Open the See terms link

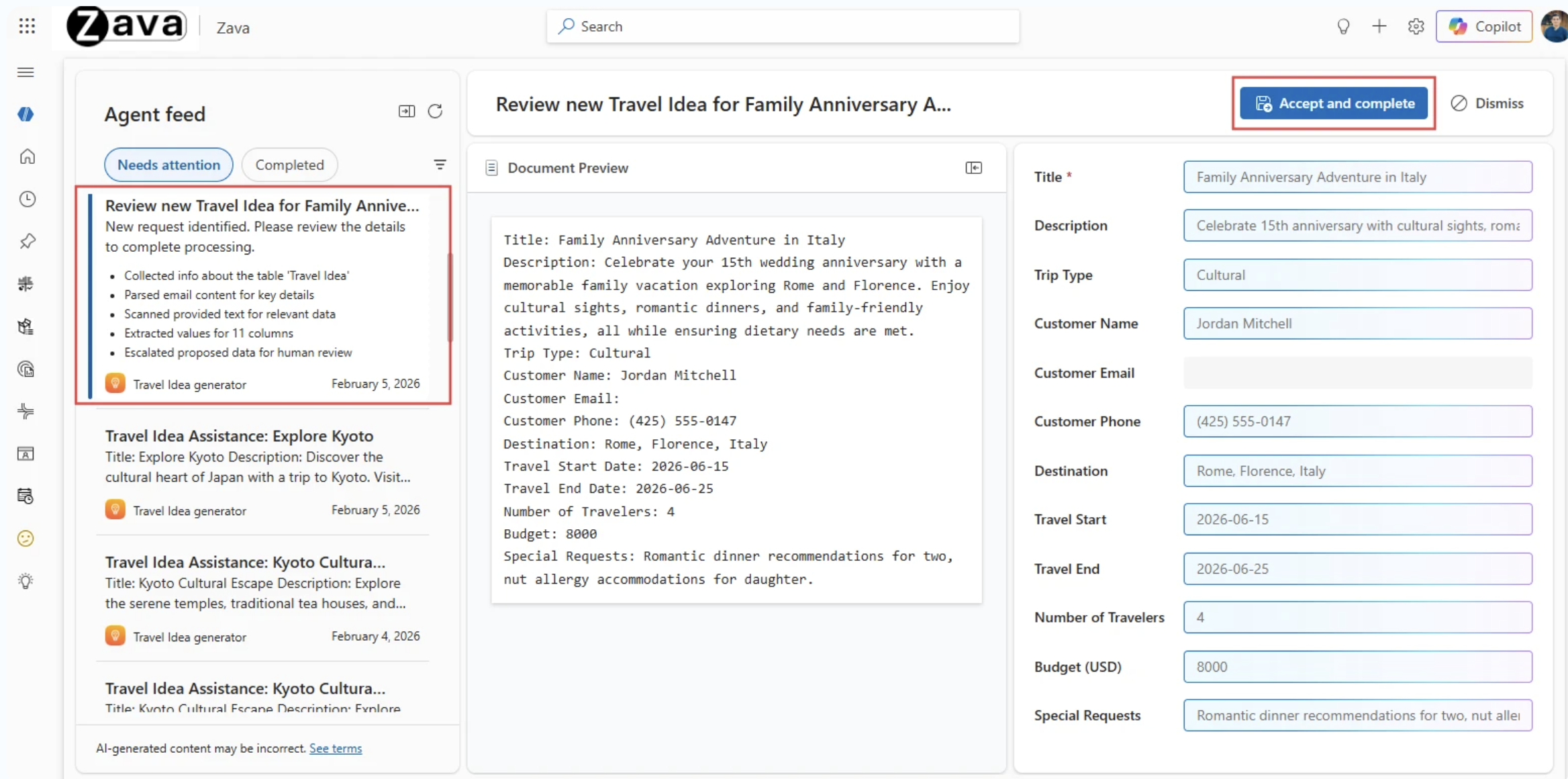tap(336, 748)
